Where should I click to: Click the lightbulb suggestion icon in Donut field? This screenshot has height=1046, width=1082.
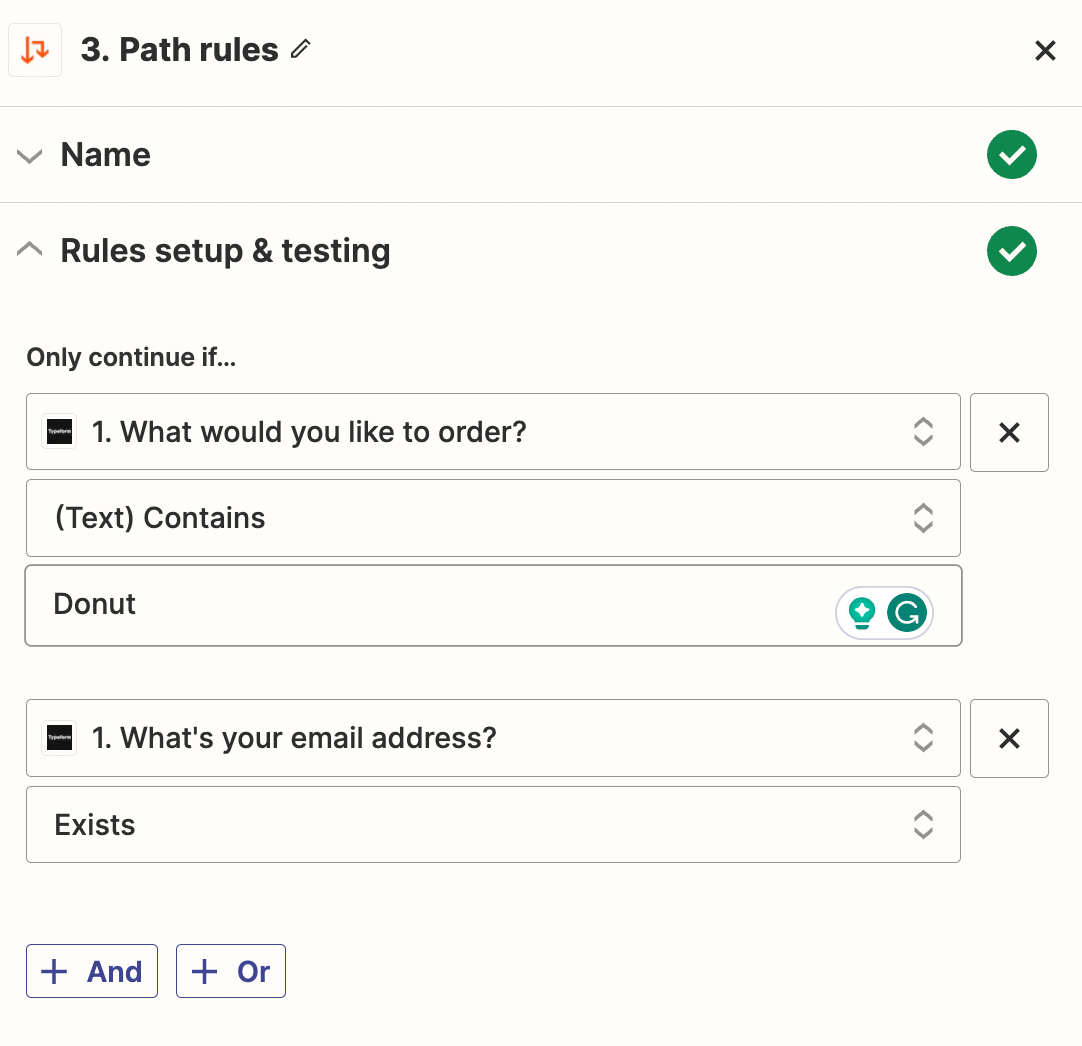click(861, 612)
